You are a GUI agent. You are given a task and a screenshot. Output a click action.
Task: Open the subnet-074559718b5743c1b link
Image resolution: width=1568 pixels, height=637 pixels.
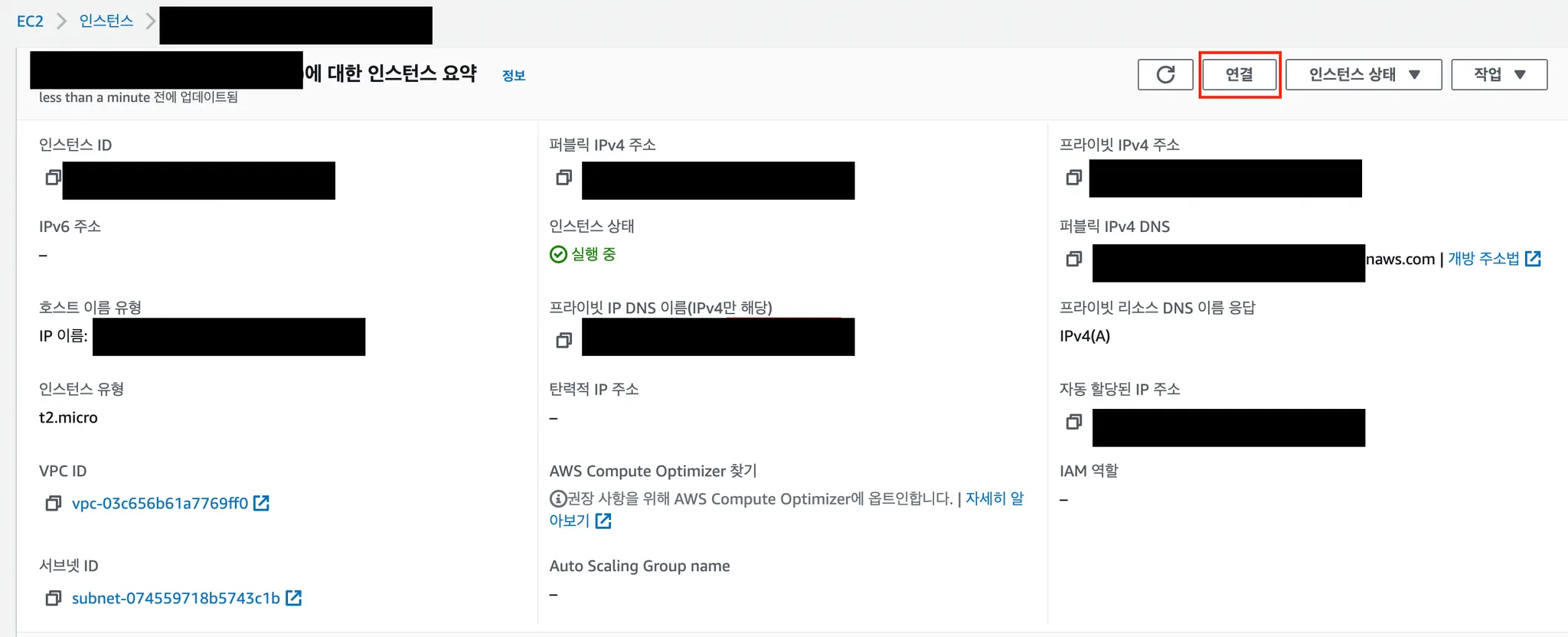click(176, 598)
